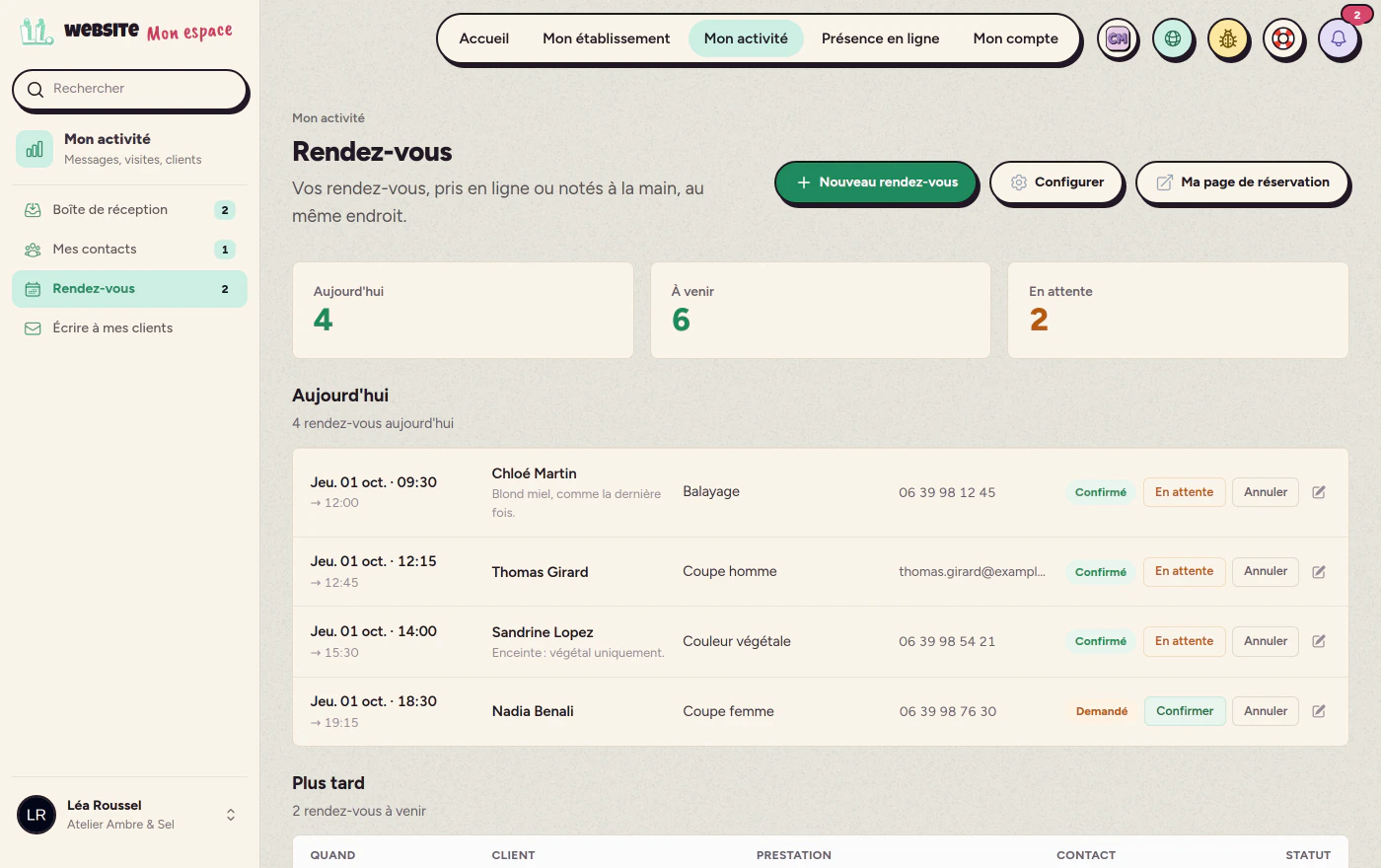Viewport: 1381px width, 868px height.
Task: Cancel Nadia Benali's appointment with Annuler
Action: coord(1266,711)
